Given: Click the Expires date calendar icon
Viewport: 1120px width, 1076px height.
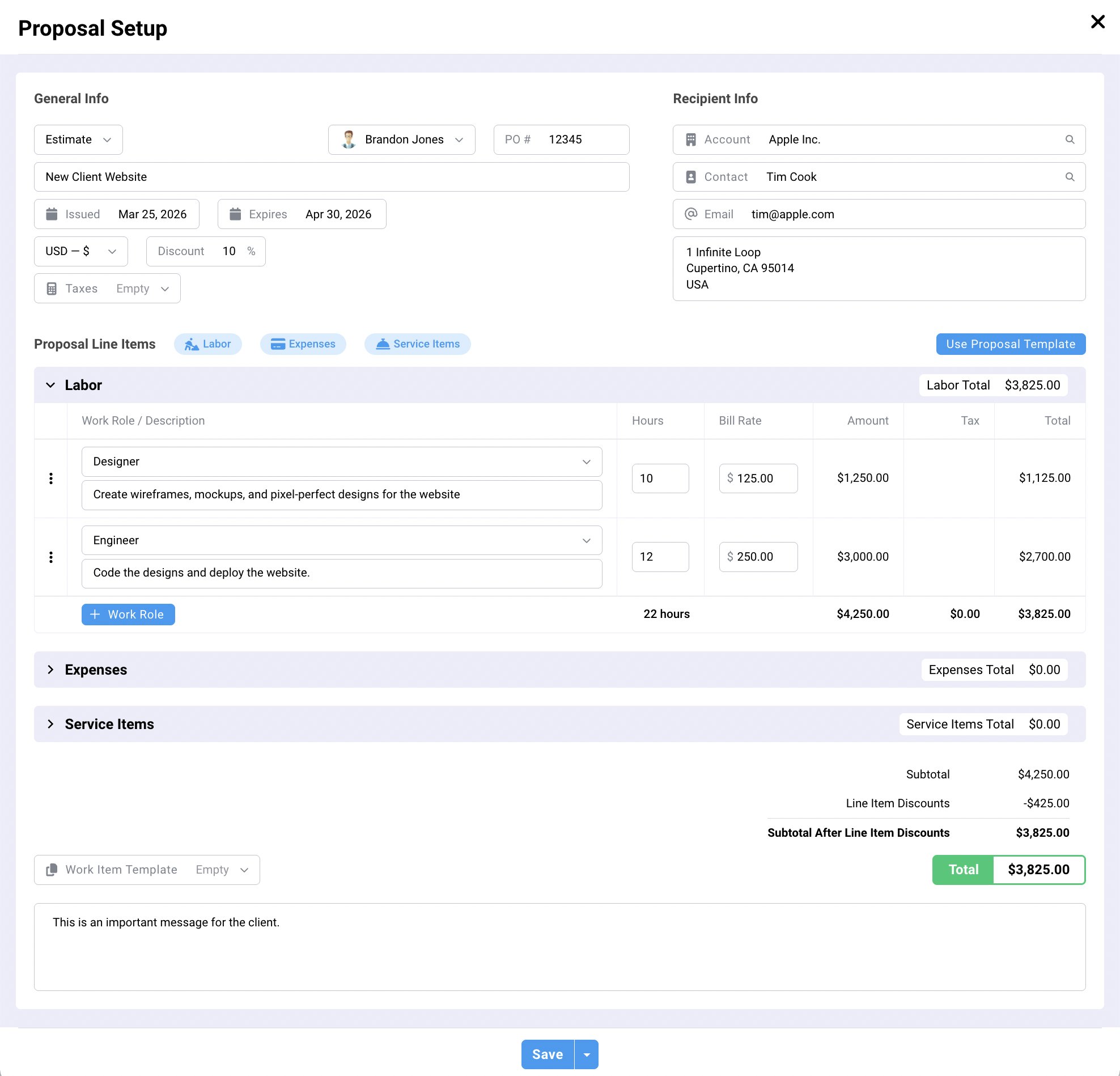Looking at the screenshot, I should [x=235, y=214].
